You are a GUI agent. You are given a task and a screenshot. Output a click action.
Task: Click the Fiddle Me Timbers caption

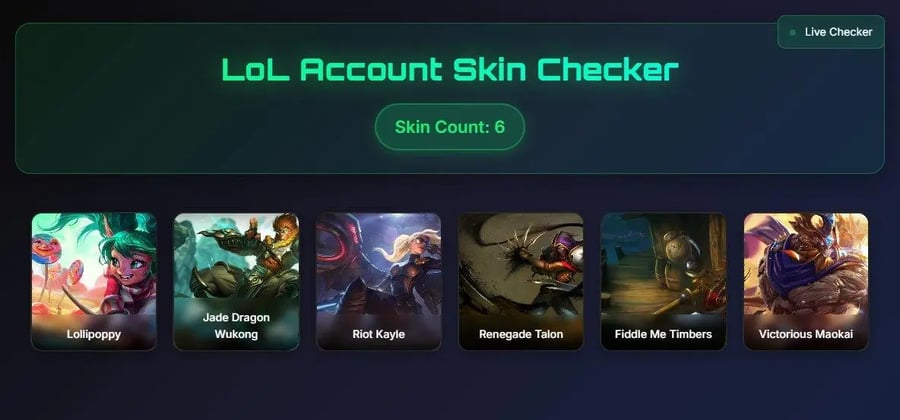click(663, 334)
